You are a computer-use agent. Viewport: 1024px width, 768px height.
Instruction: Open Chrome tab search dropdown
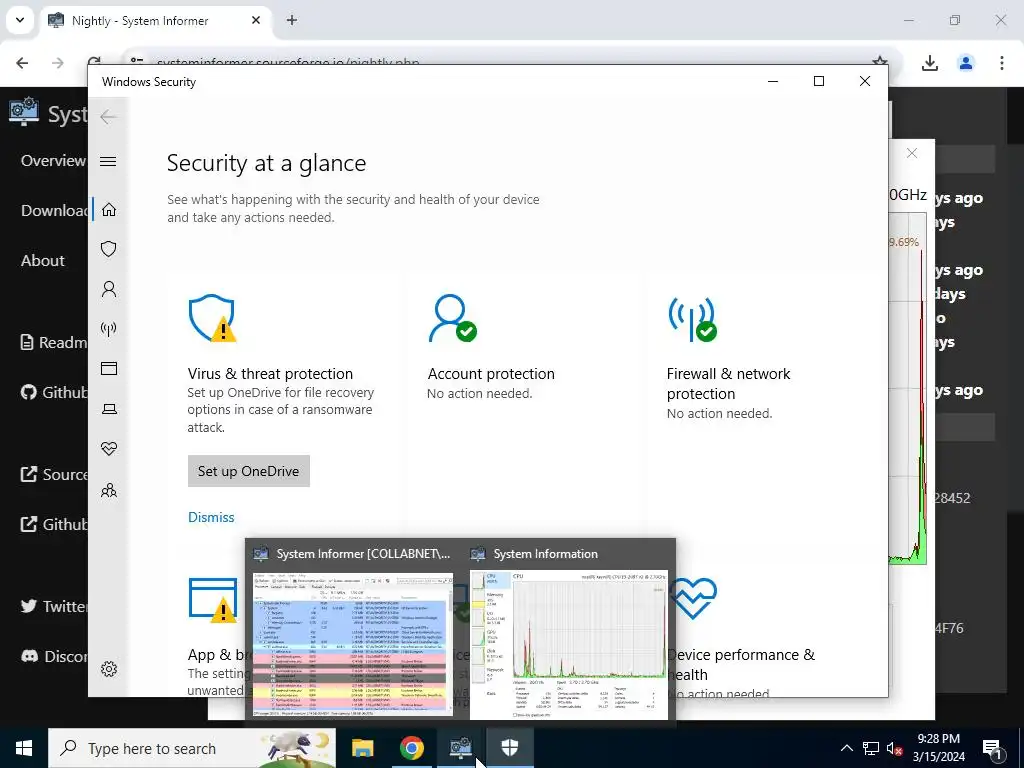click(x=20, y=20)
